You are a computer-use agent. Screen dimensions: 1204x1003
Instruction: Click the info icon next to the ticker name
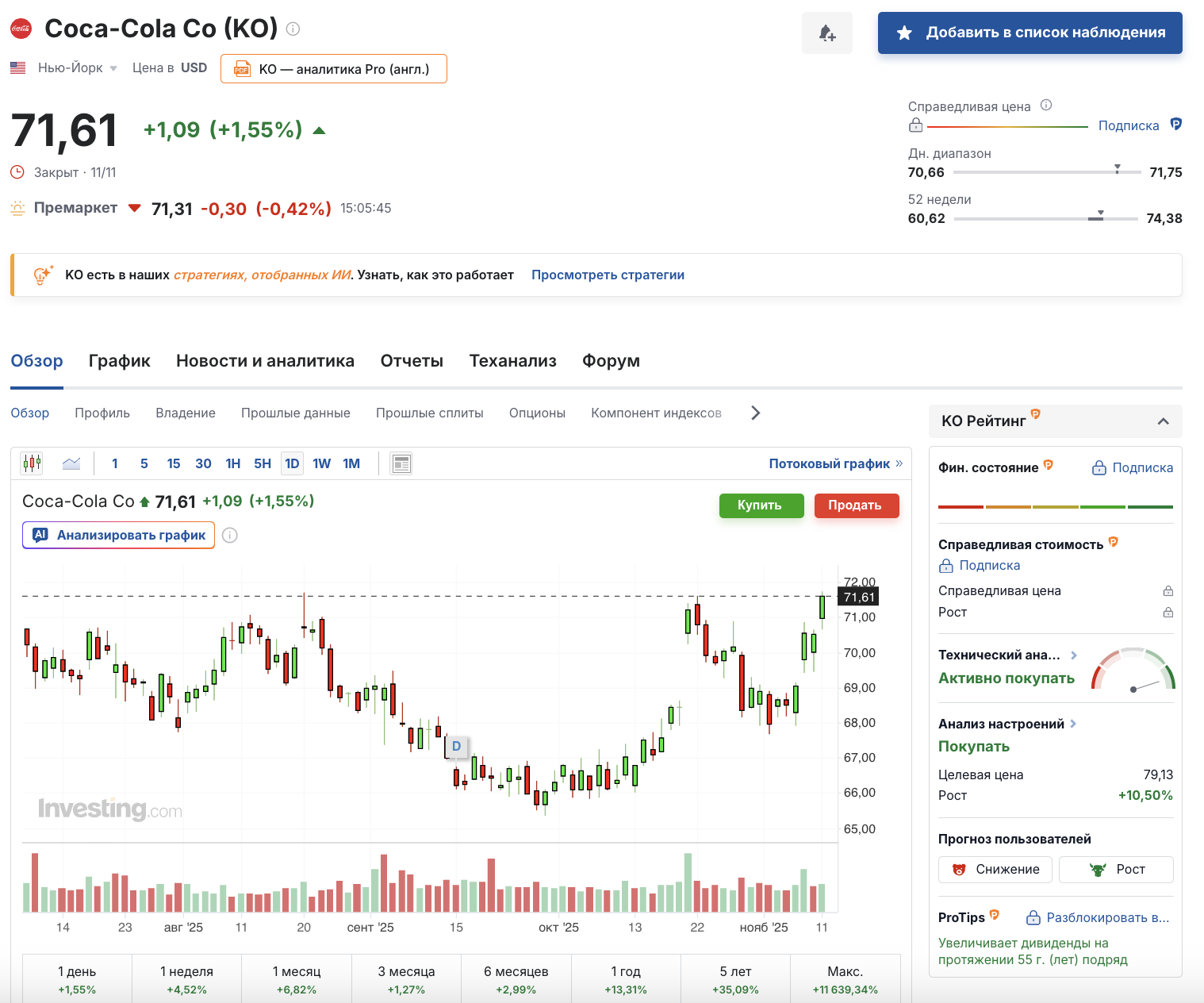[292, 29]
